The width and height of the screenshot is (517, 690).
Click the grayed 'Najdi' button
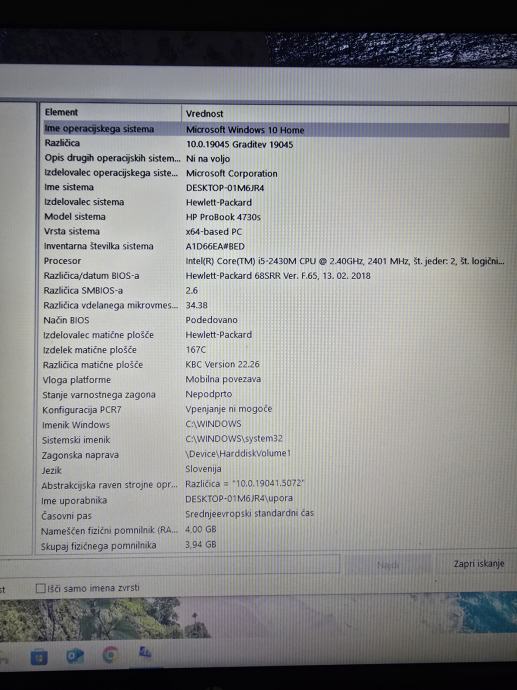click(388, 565)
